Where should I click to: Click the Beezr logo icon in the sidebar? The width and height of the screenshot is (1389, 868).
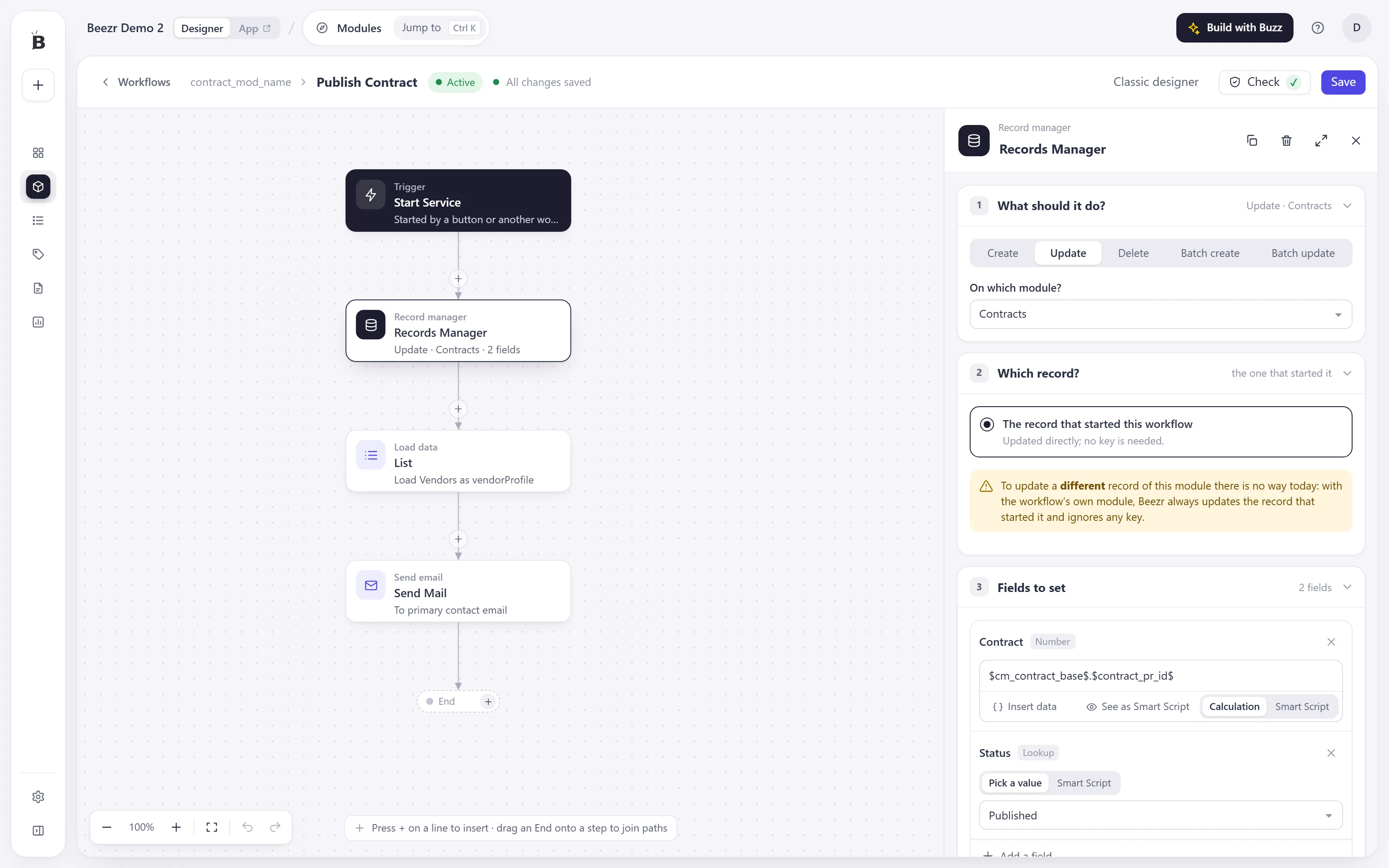pos(38,41)
